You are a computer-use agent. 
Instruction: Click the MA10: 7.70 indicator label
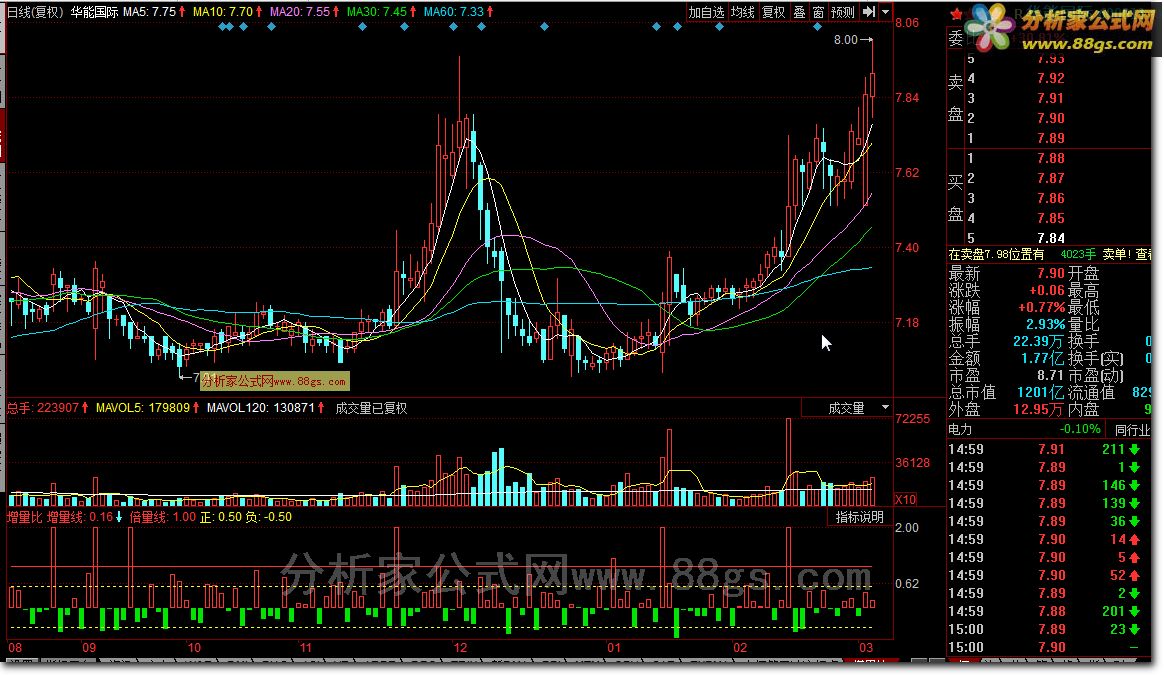point(222,12)
